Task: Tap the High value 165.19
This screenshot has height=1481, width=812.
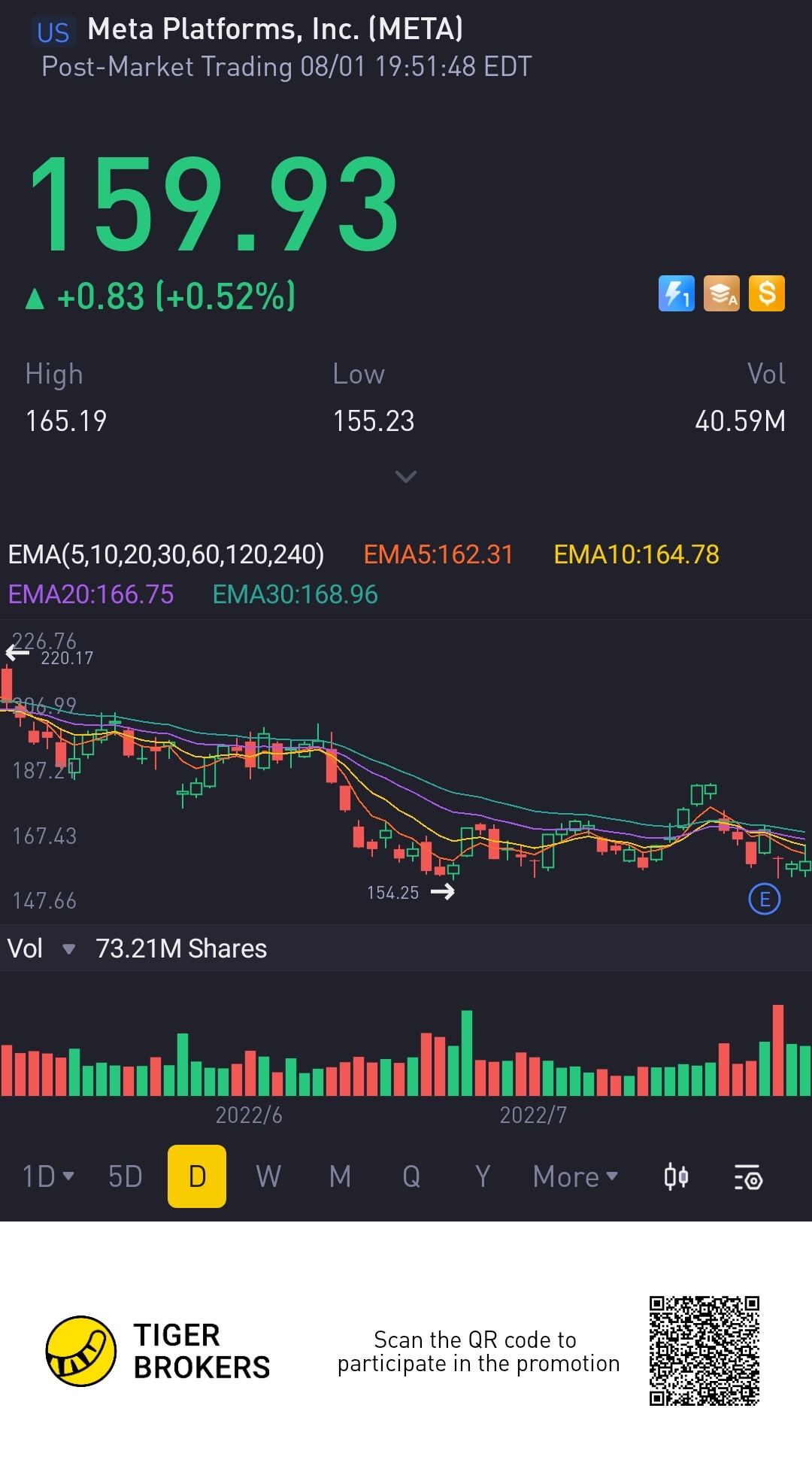Action: [66, 421]
